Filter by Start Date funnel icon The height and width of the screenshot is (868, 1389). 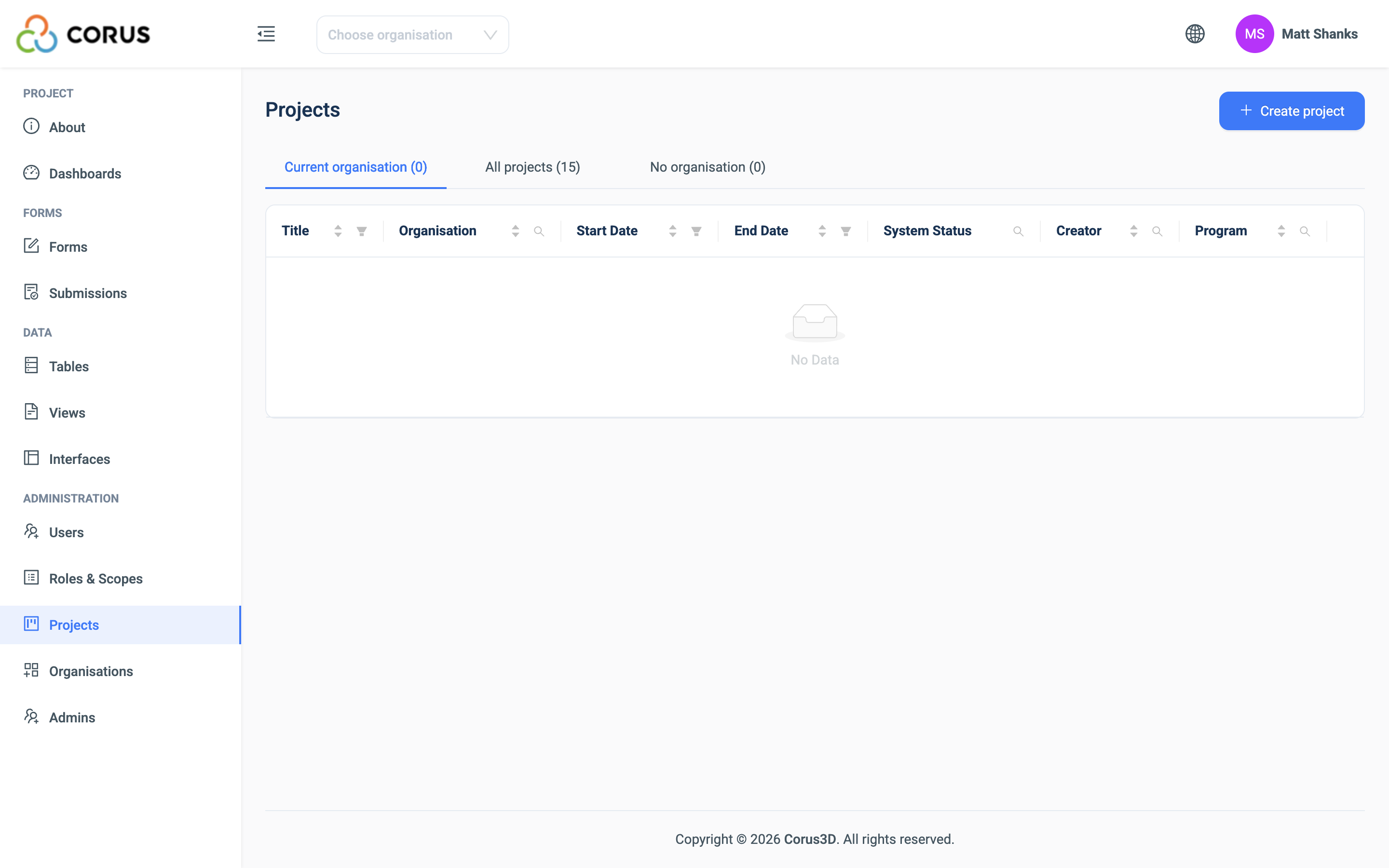(x=696, y=231)
